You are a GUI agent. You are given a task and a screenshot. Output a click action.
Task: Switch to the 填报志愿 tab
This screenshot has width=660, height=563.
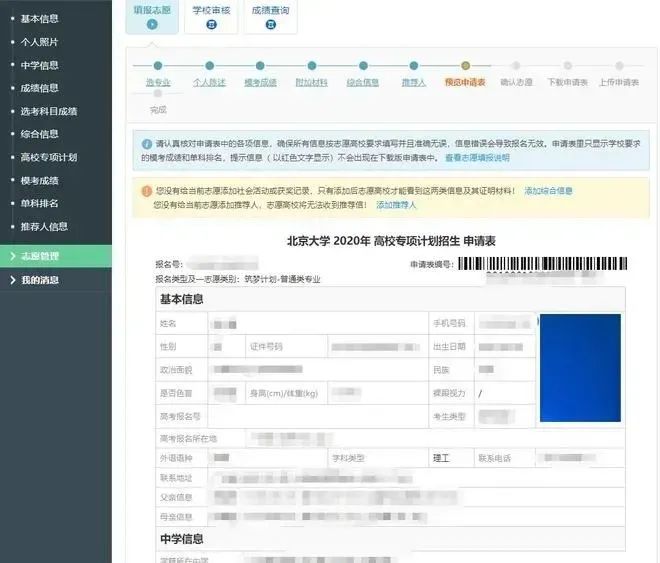point(152,17)
